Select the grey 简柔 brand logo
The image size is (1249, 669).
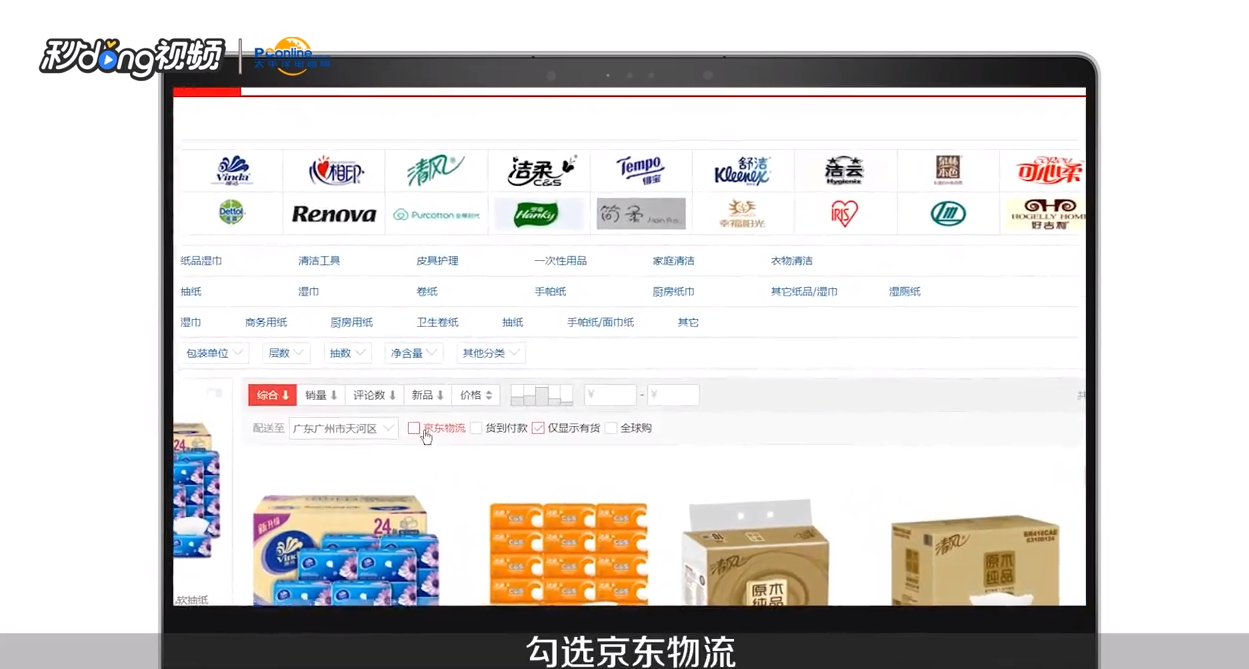tap(641, 214)
